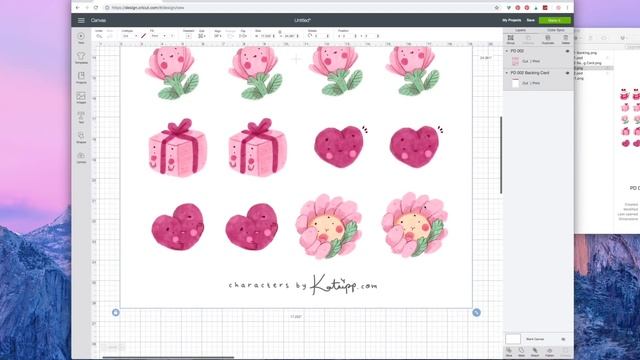Screen dimensions: 640x360
Task: Collapse the PD 002 Backing Card group
Action: [507, 73]
